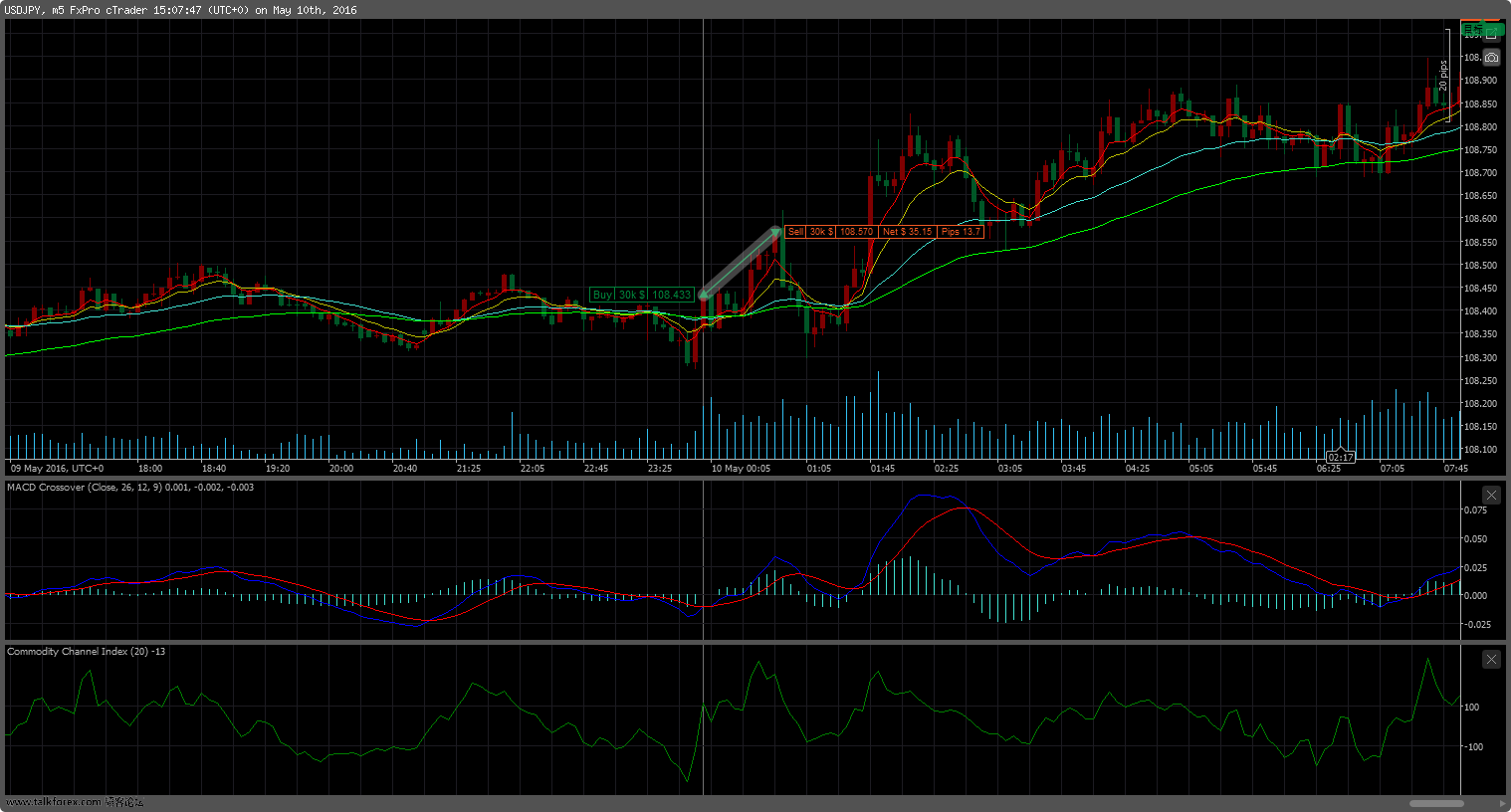The width and height of the screenshot is (1511, 812).
Task: Click the 07:45 time axis label
Action: (1455, 468)
